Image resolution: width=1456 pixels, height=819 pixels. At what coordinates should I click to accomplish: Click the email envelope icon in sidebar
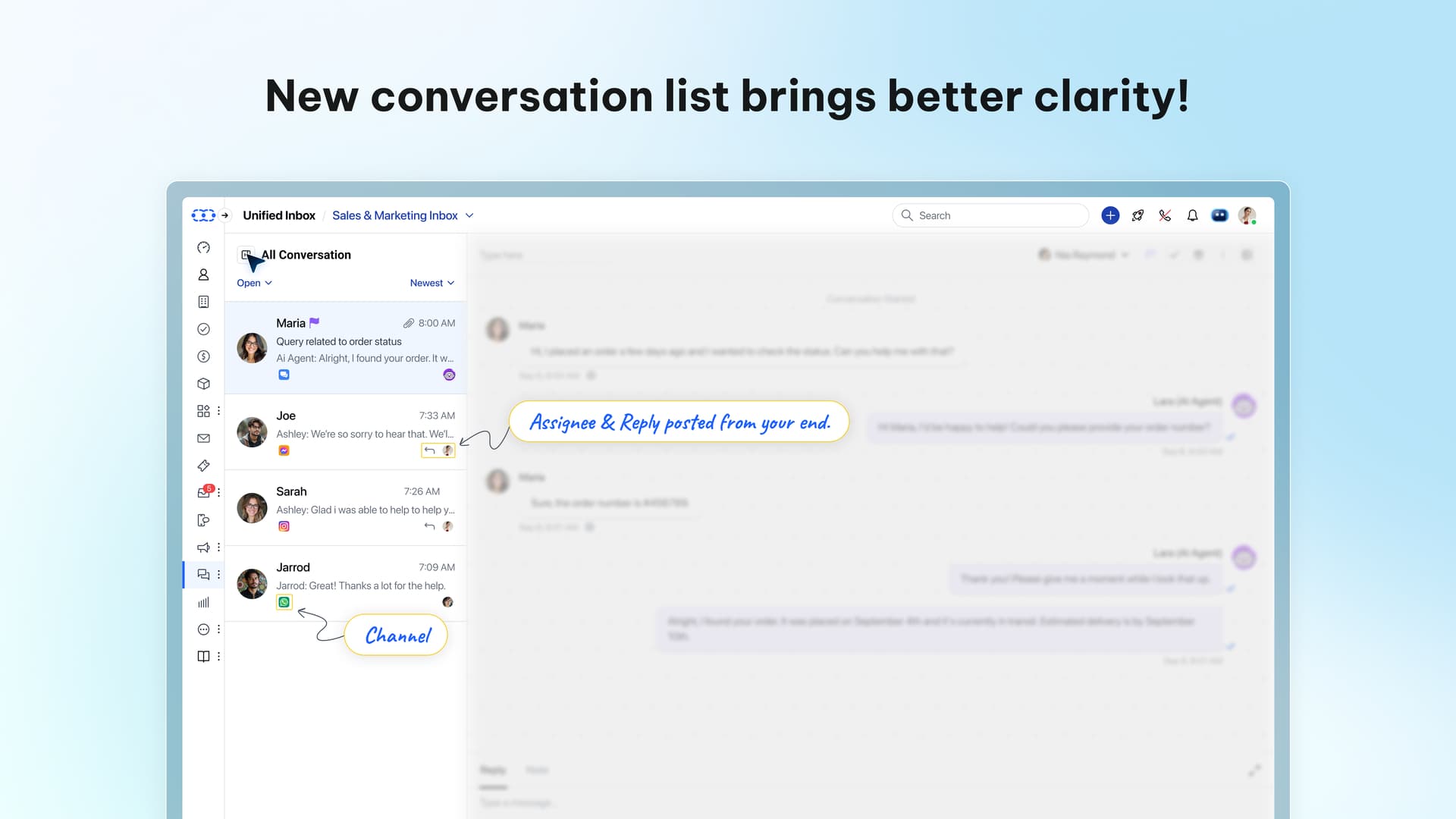coord(203,438)
